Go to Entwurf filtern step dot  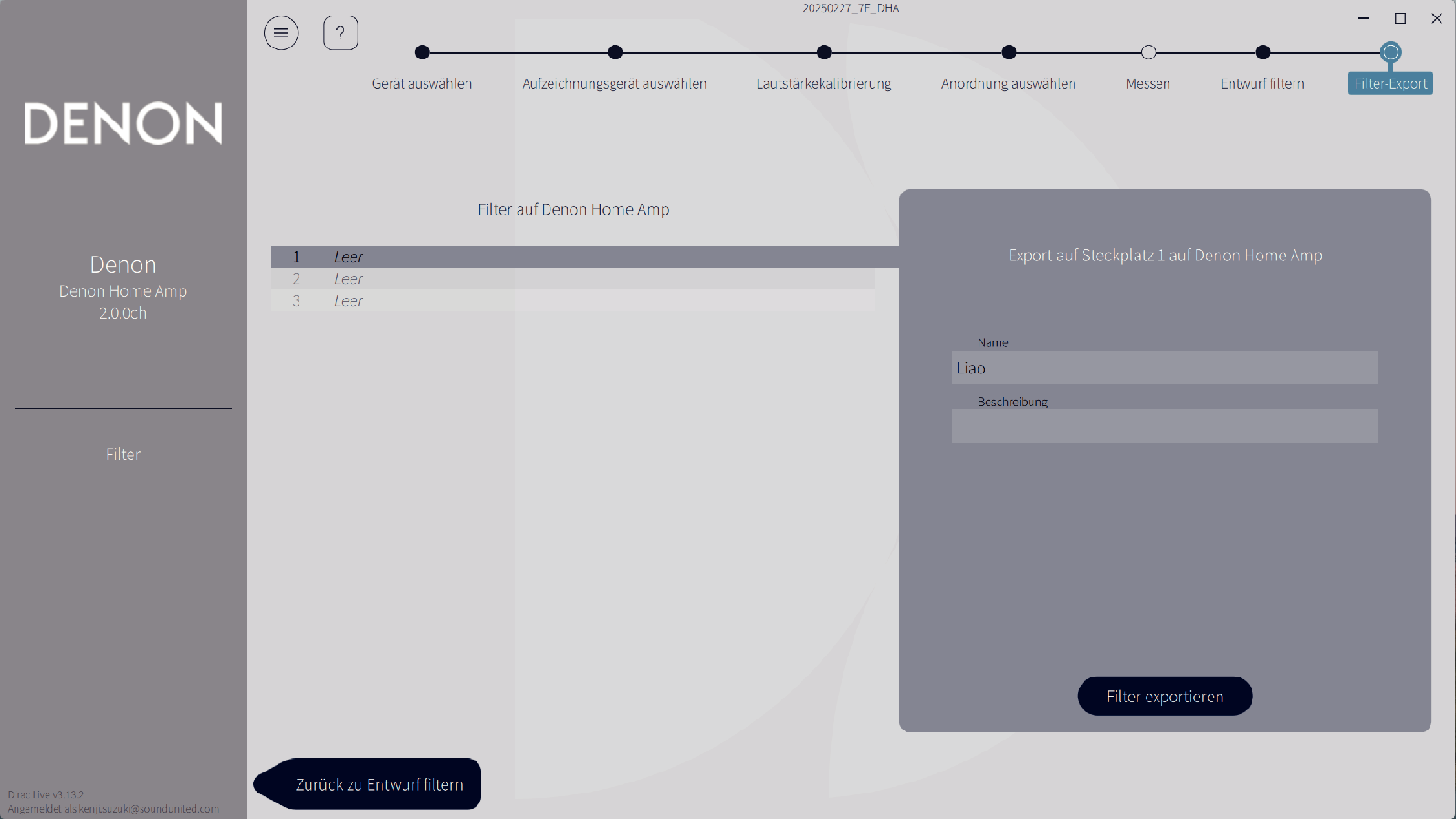1262,53
